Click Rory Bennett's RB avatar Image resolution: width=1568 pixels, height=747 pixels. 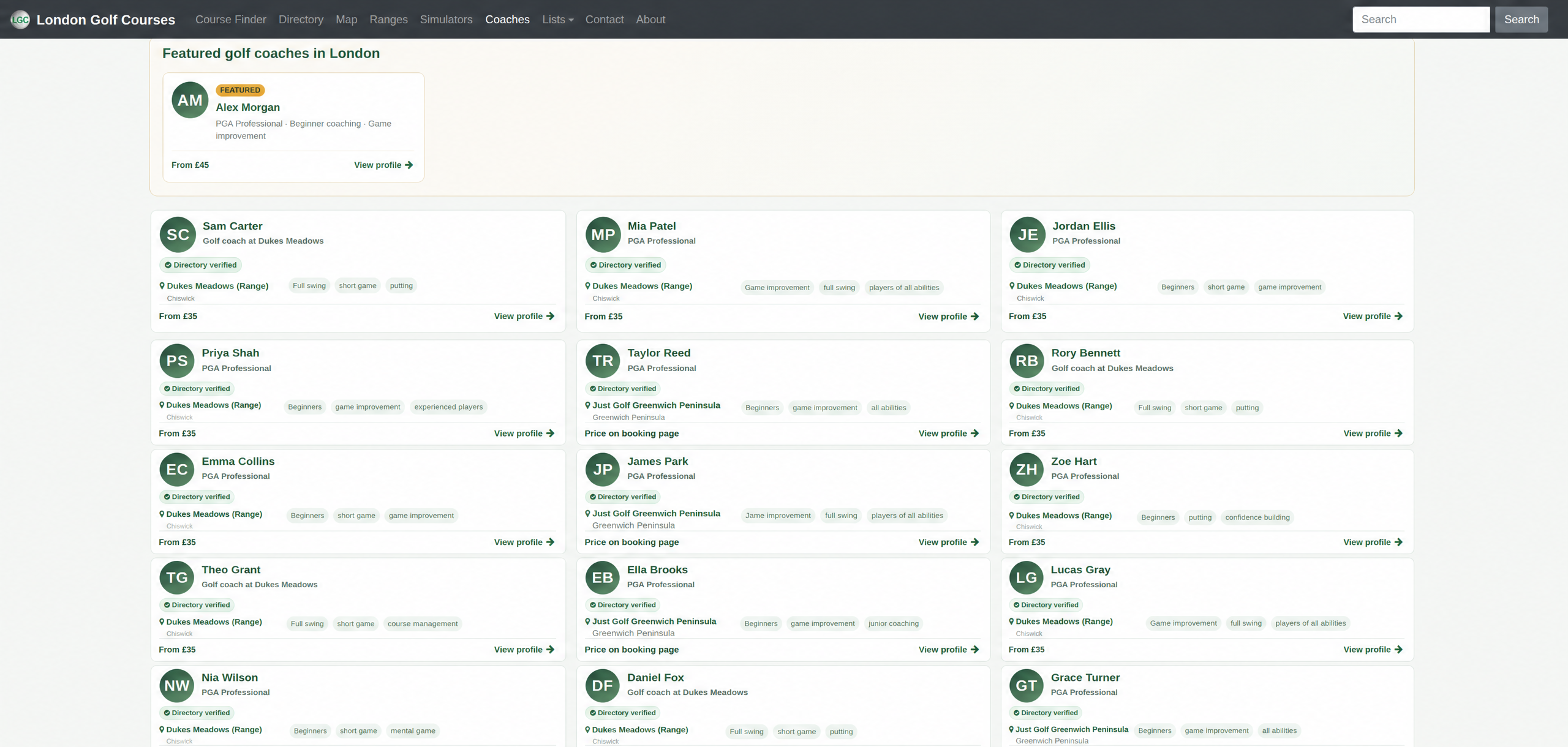[1027, 361]
